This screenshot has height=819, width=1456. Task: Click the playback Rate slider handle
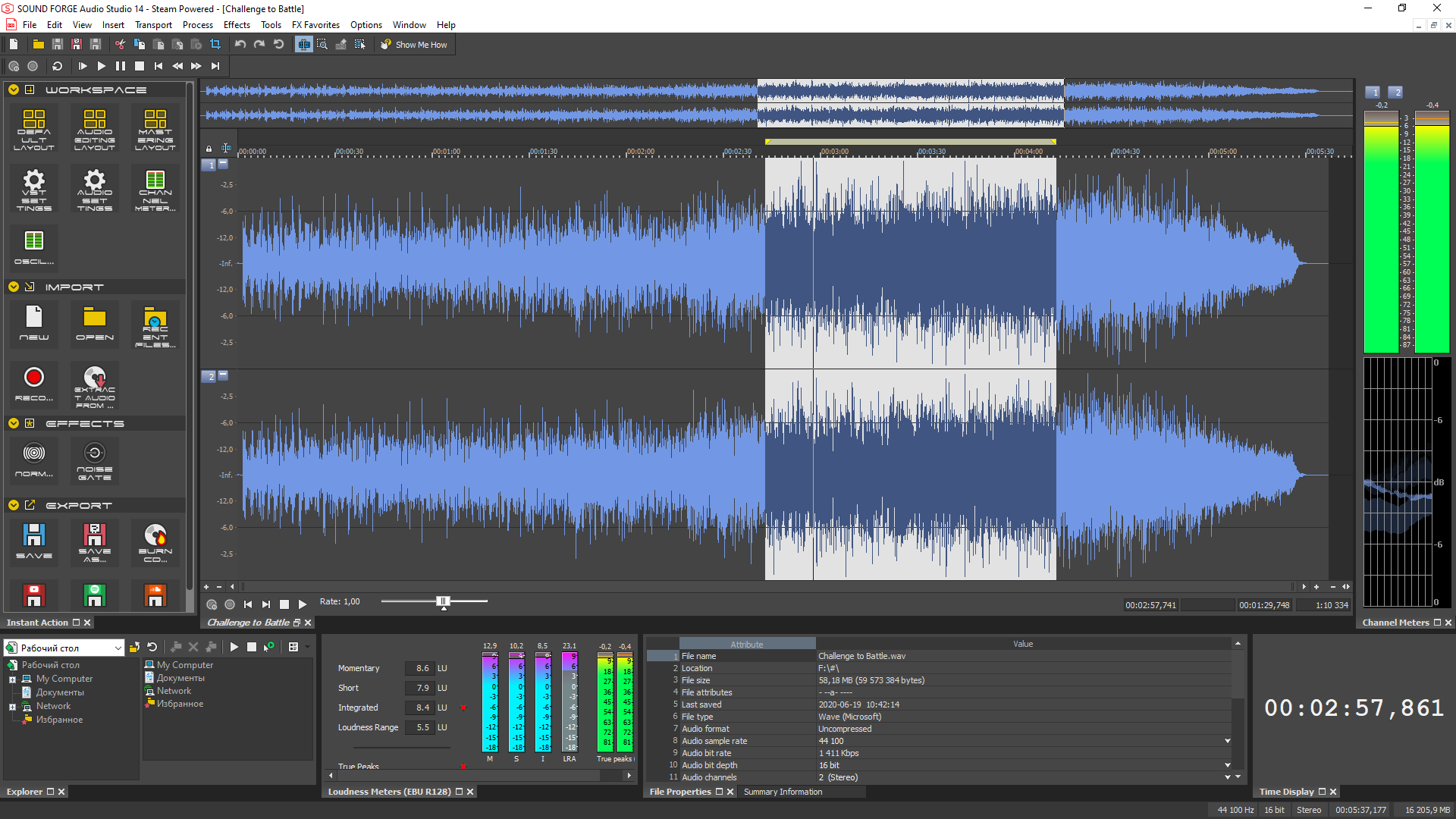coord(444,601)
